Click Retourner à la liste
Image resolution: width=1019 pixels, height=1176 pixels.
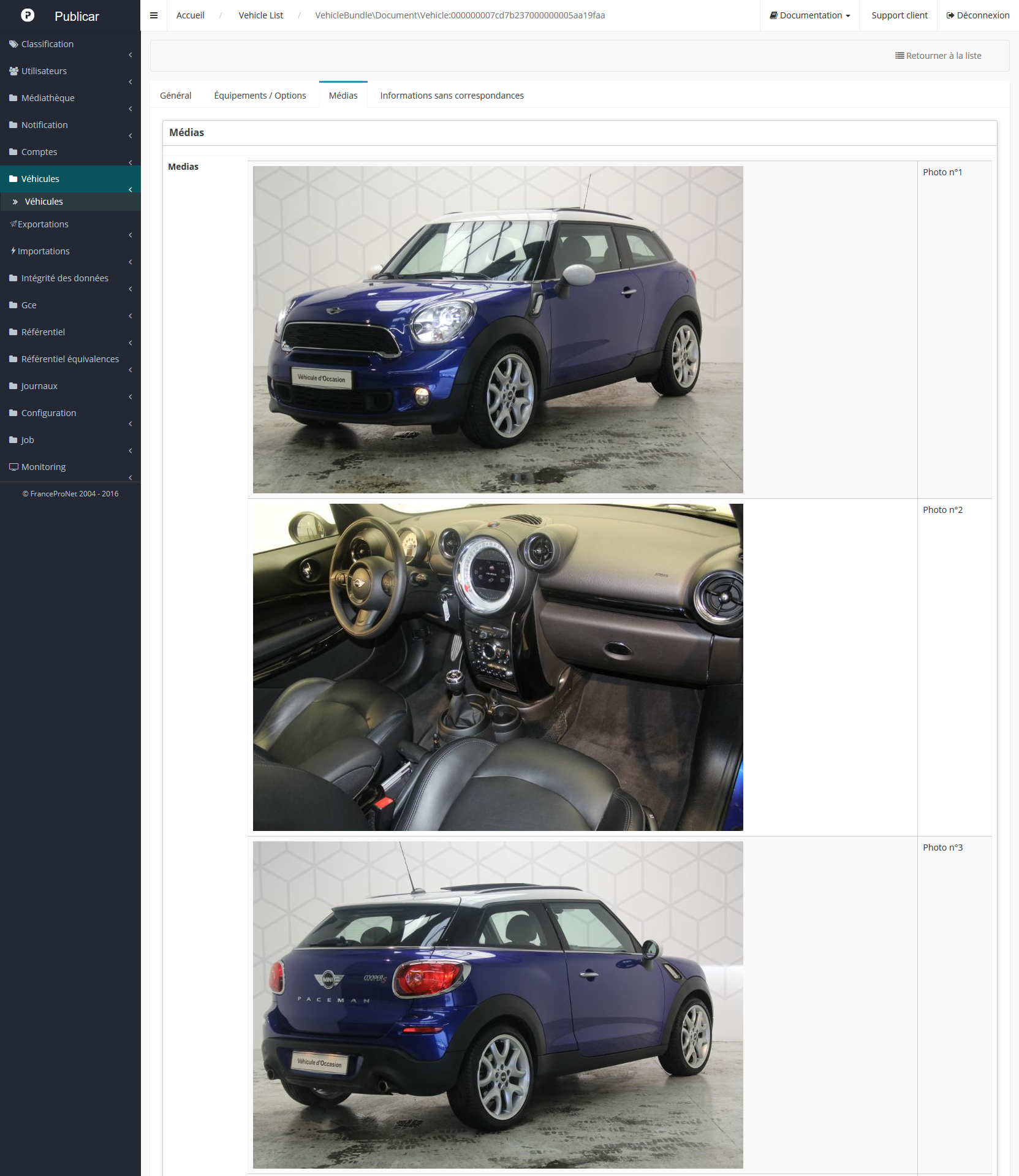[938, 56]
